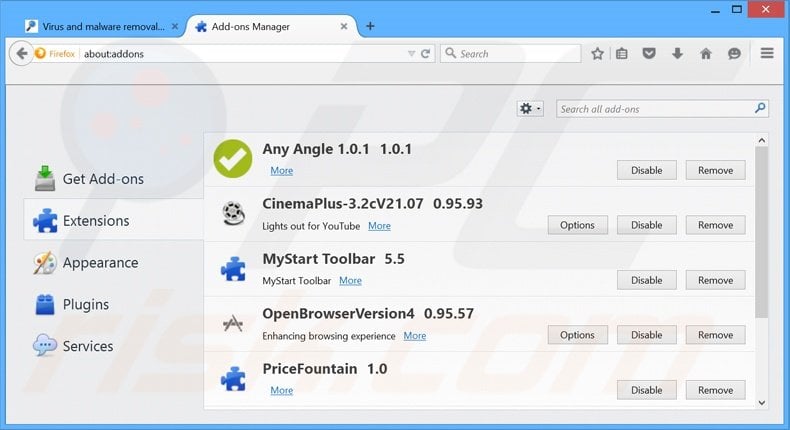Click the MyStart Toolbar puzzle icon
This screenshot has width=790, height=430.
coord(233,269)
